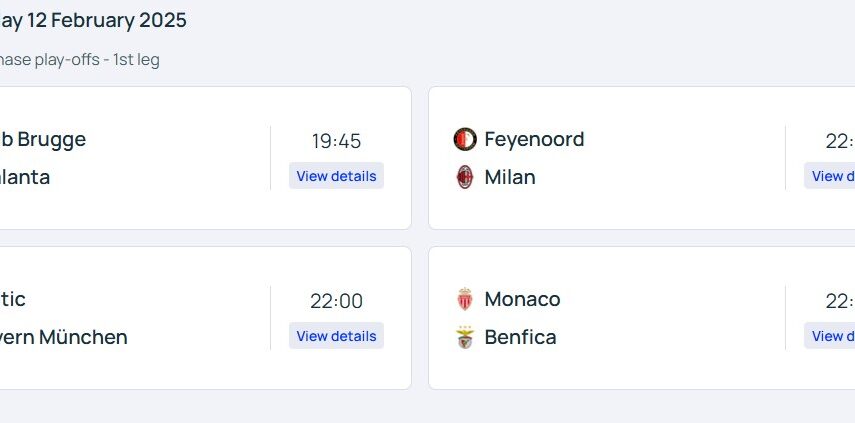Click the Feyenoord club crest
Viewport: 855px width, 423px height.
[465, 139]
